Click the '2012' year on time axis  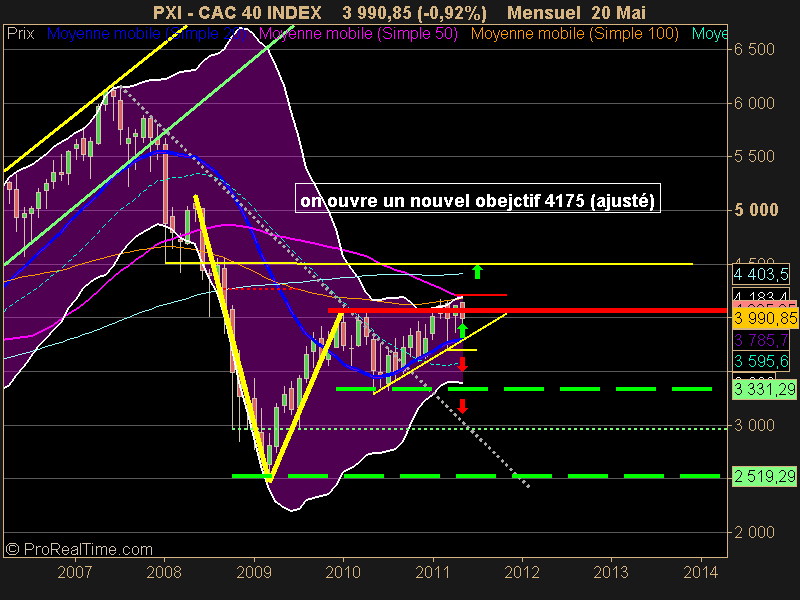(522, 572)
